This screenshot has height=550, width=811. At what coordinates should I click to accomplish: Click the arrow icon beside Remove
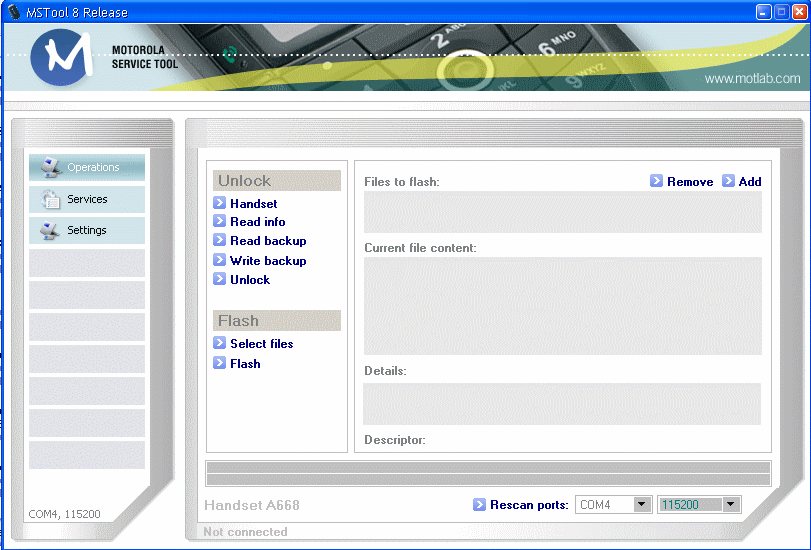656,181
